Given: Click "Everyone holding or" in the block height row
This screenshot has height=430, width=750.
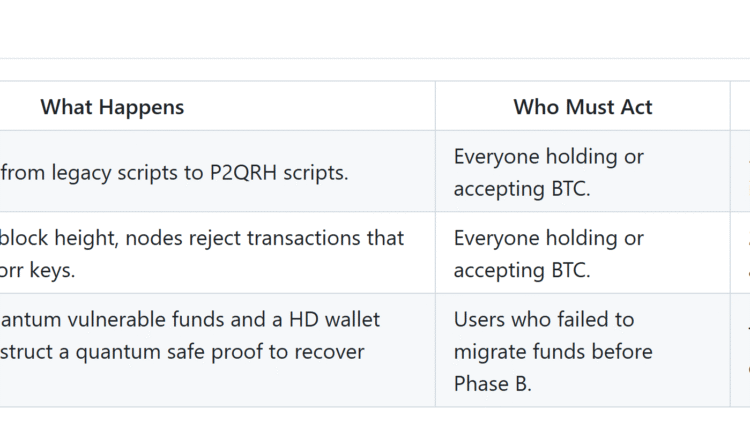Looking at the screenshot, I should (548, 238).
